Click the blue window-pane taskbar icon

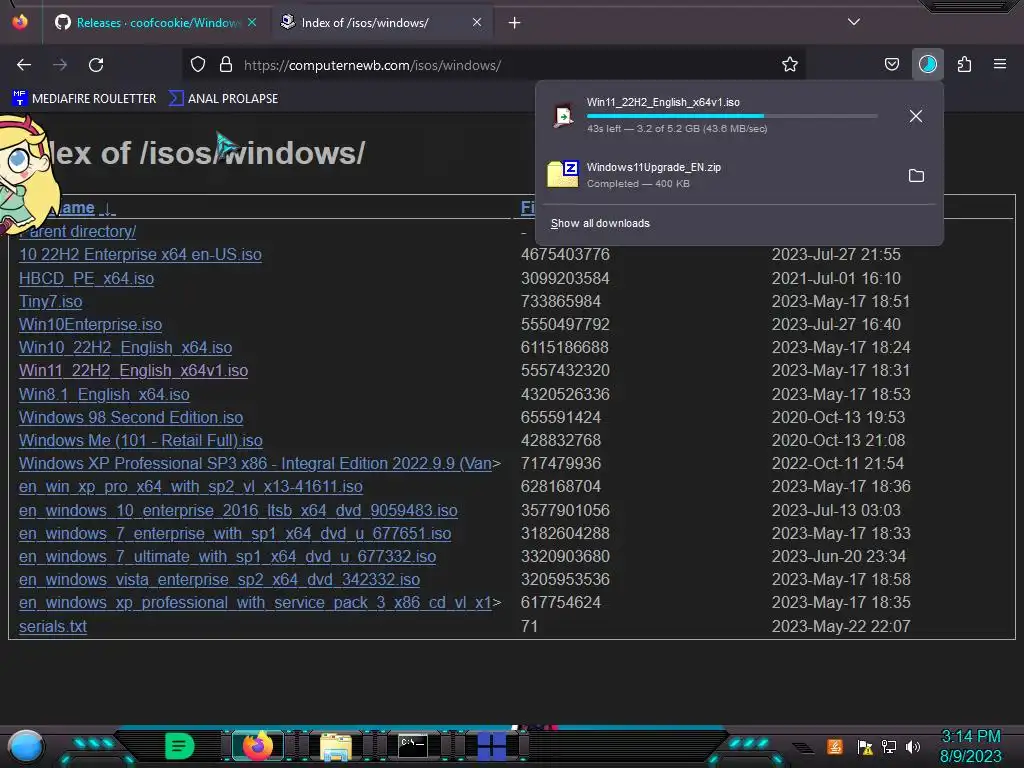(x=491, y=746)
